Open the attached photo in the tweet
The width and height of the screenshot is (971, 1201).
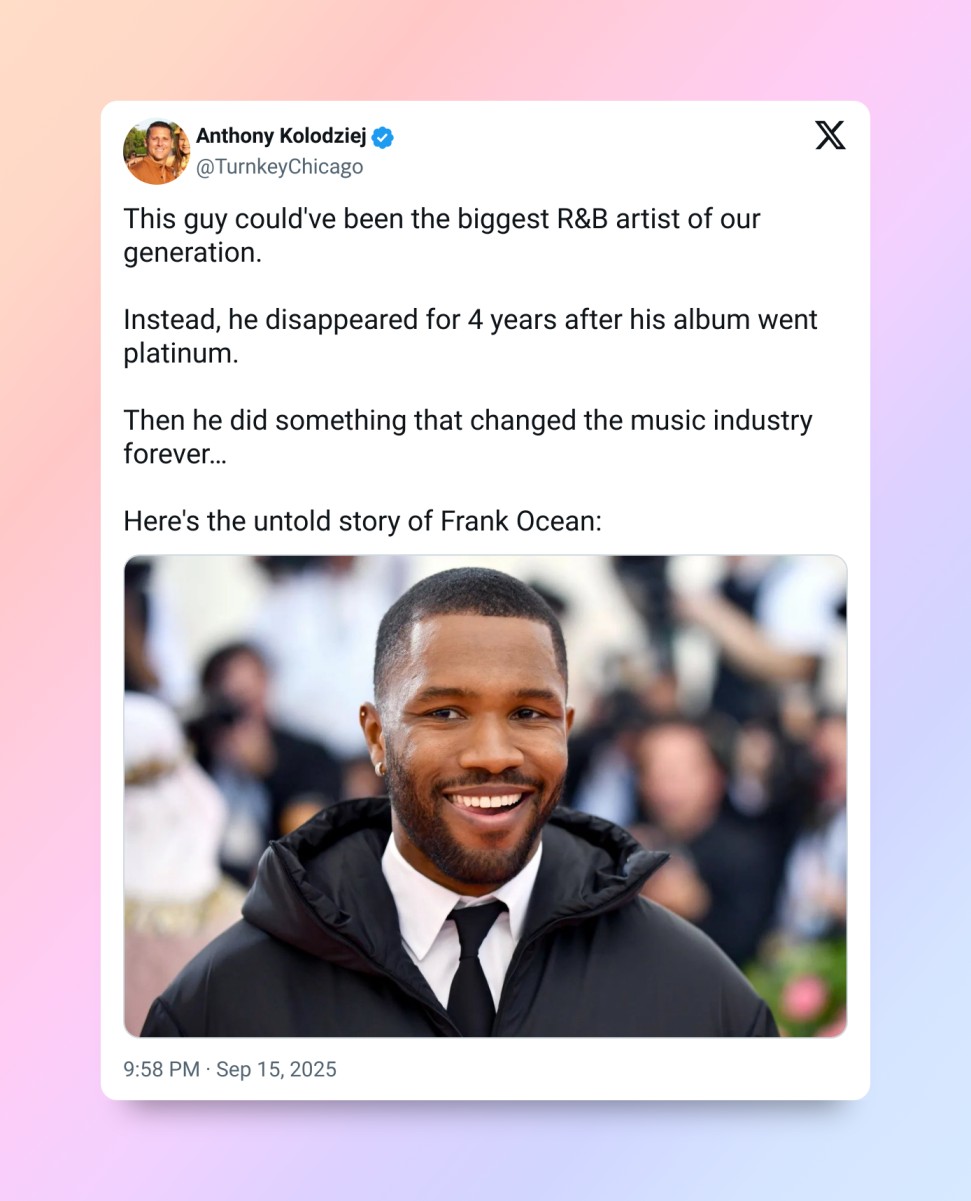[485, 795]
